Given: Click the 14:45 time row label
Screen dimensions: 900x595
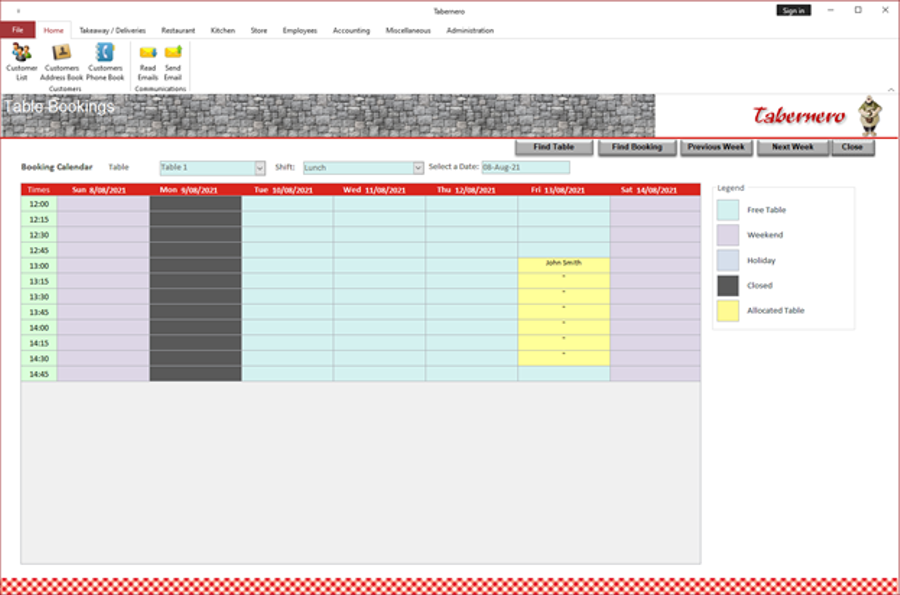Looking at the screenshot, I should pos(39,374).
